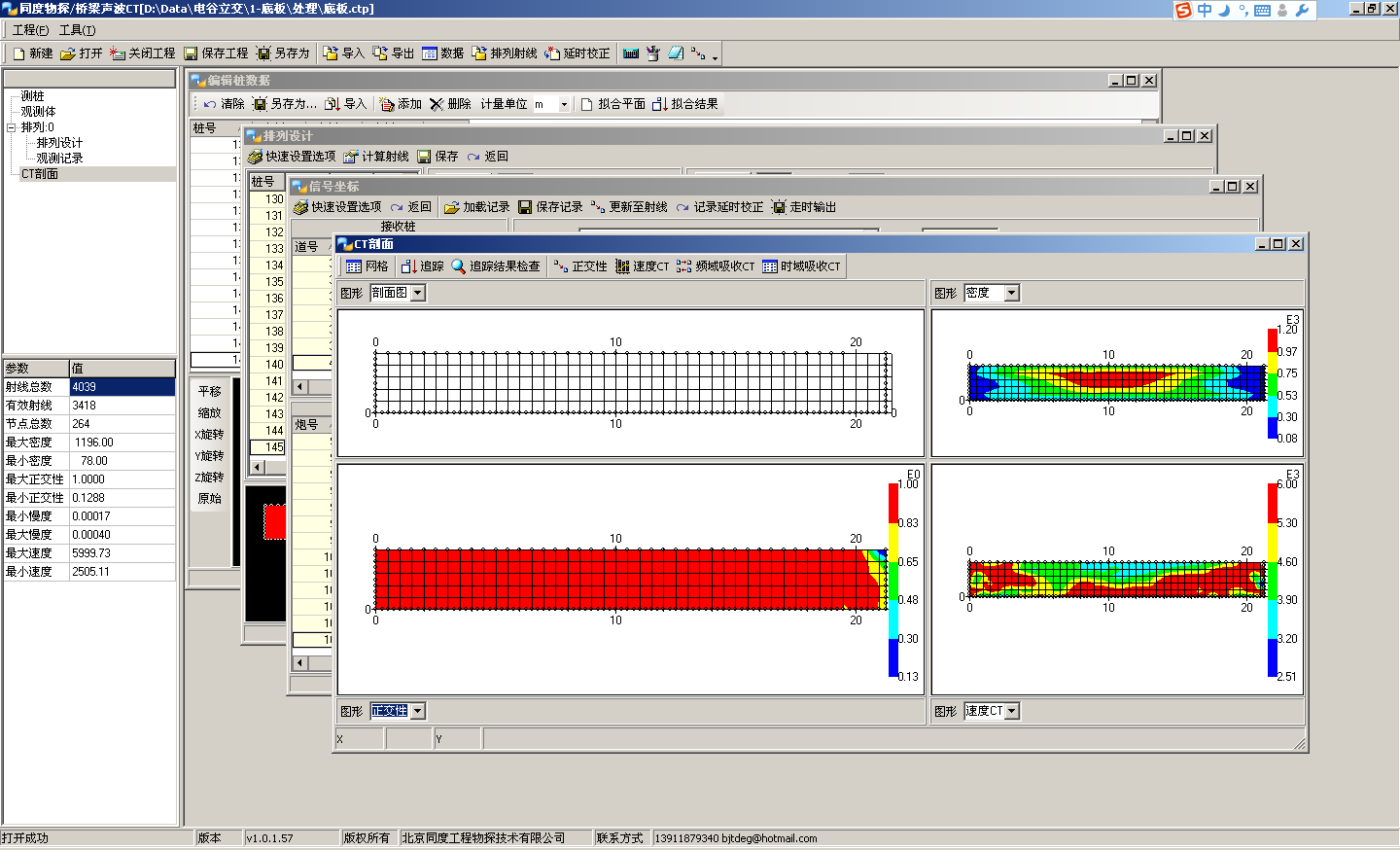
Task: Click 保存记录 in 信号坐标 window toolbar
Action: [x=550, y=207]
